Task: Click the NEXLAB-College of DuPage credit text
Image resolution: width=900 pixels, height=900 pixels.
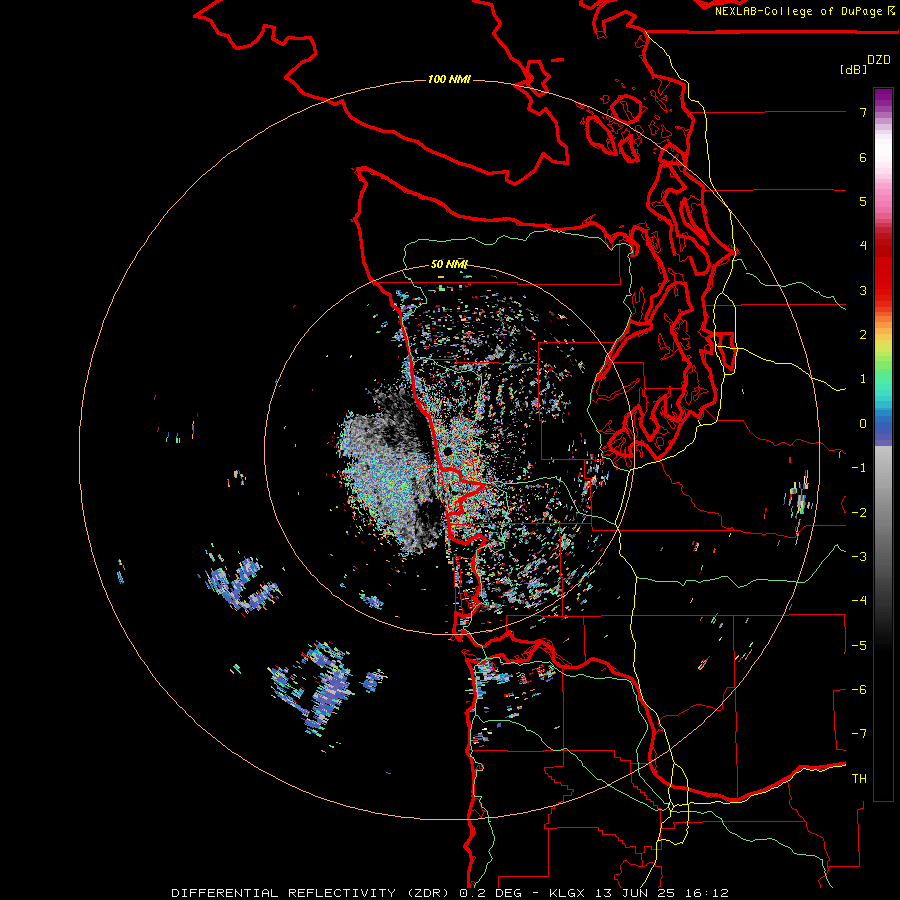Action: (x=798, y=11)
